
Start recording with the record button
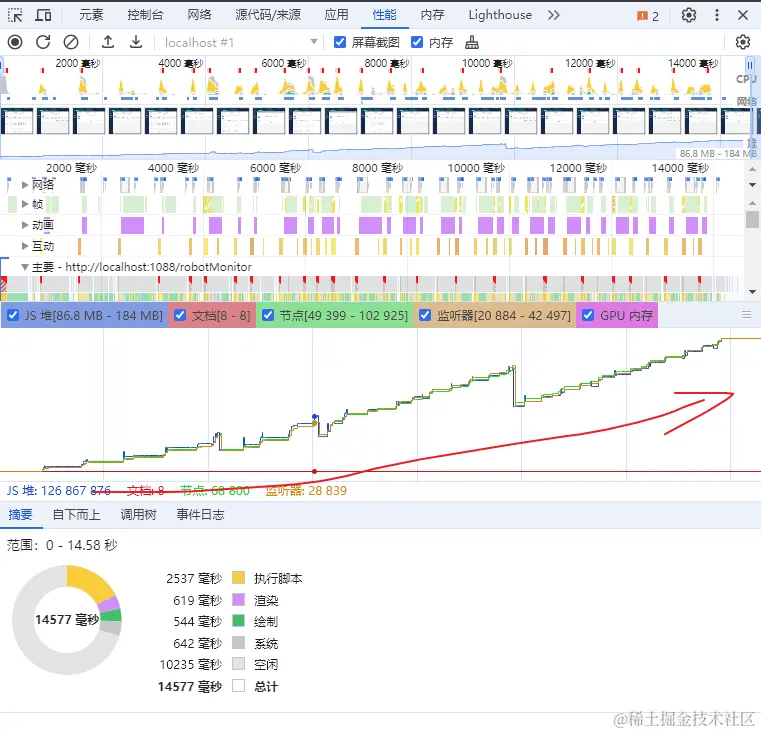click(15, 43)
